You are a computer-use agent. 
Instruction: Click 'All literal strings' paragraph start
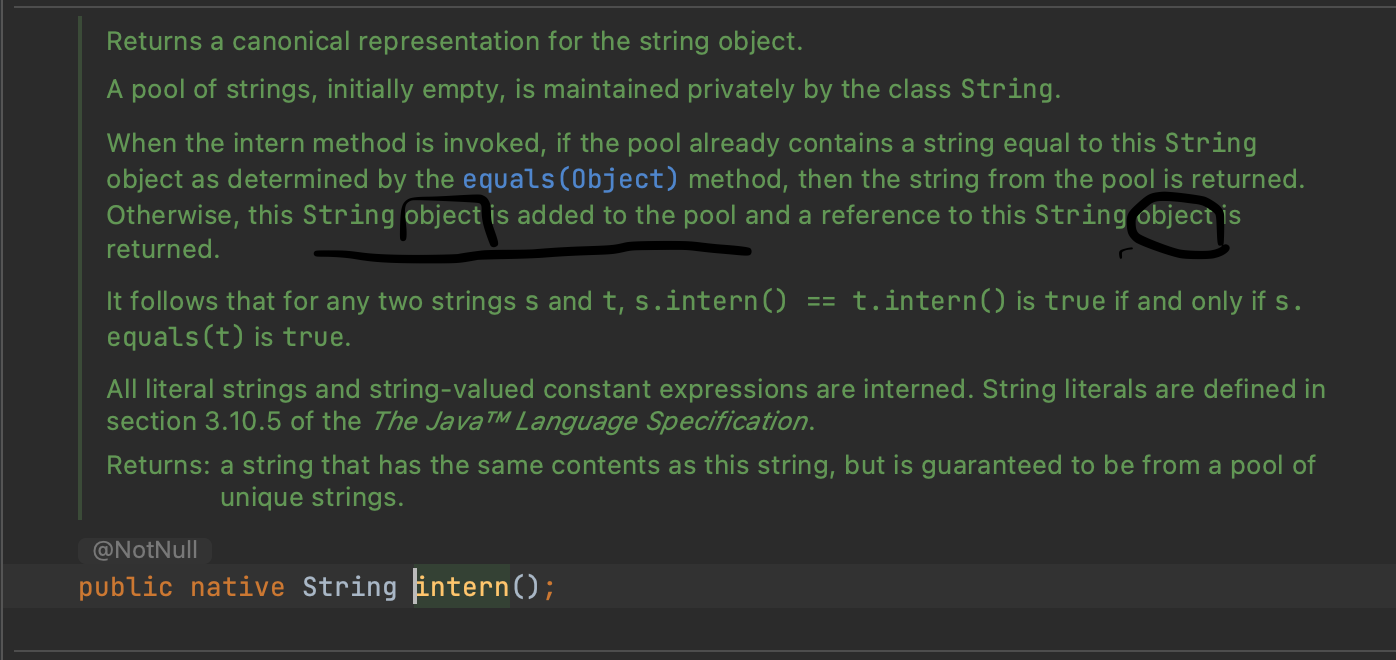(205, 389)
